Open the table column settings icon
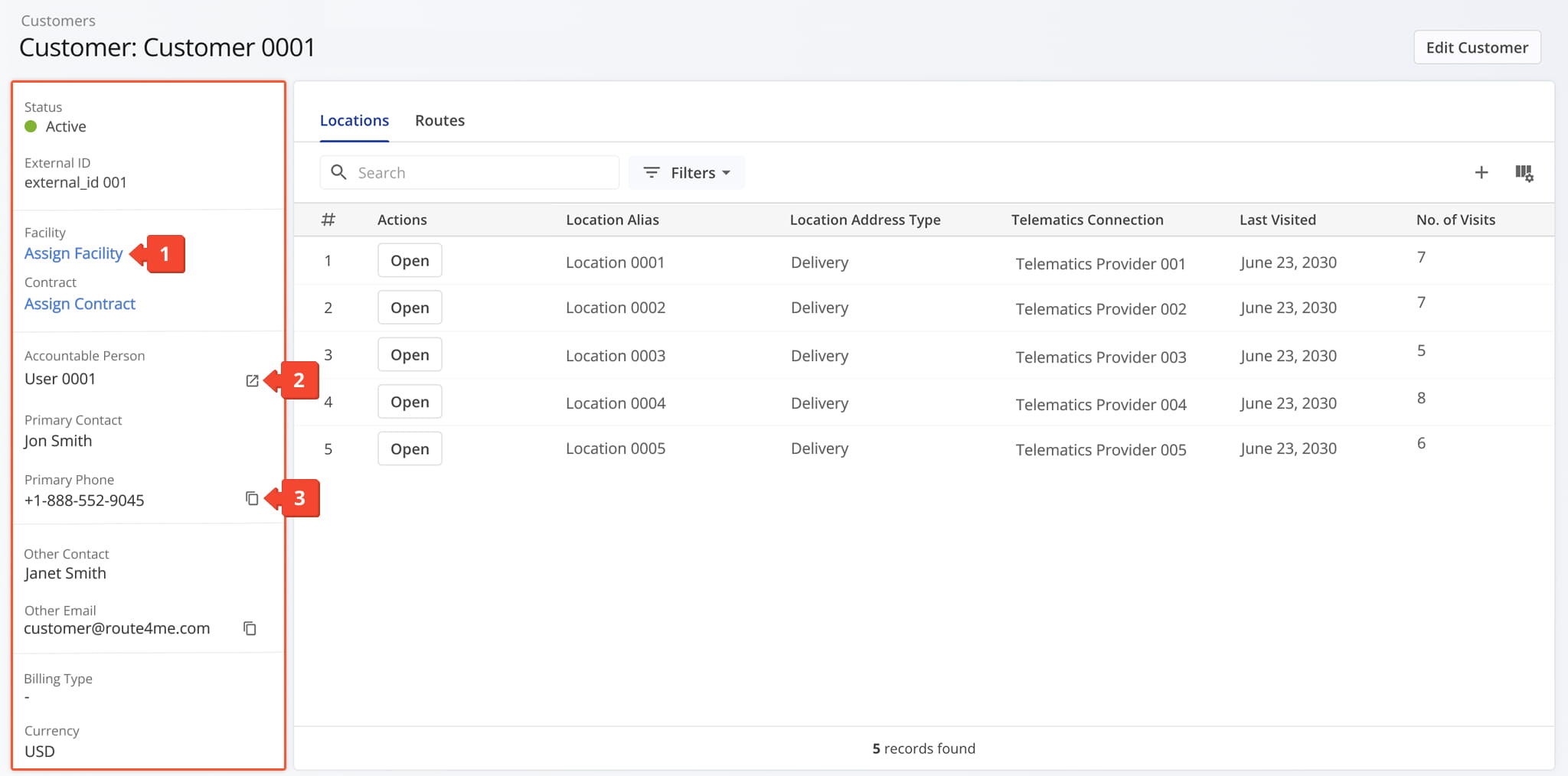Viewport: 1568px width, 776px height. pos(1524,173)
